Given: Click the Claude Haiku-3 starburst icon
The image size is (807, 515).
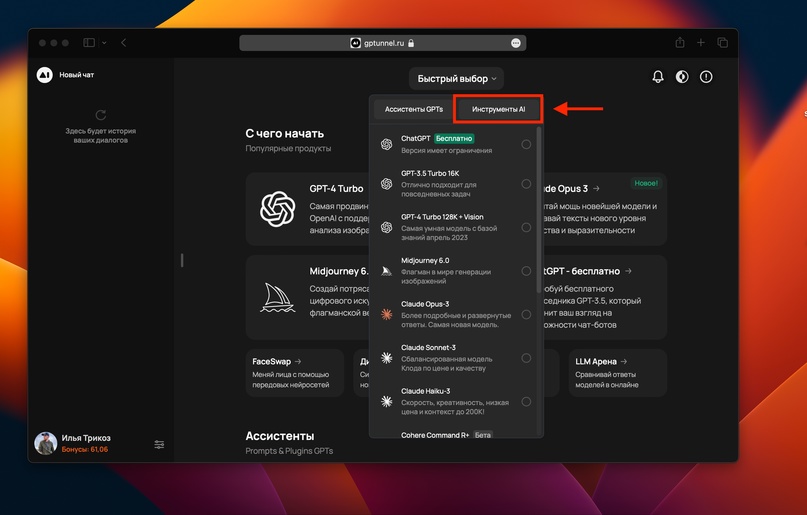Looking at the screenshot, I should pos(387,401).
